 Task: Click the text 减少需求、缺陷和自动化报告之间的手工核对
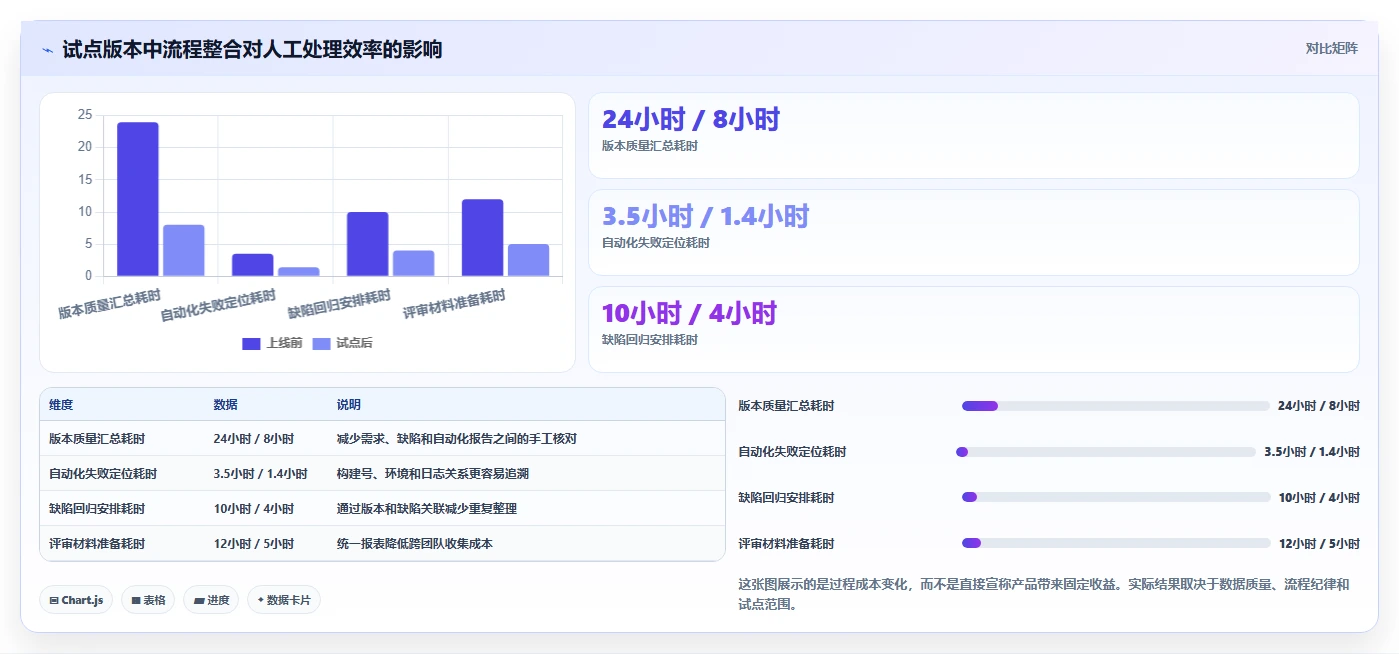click(457, 439)
